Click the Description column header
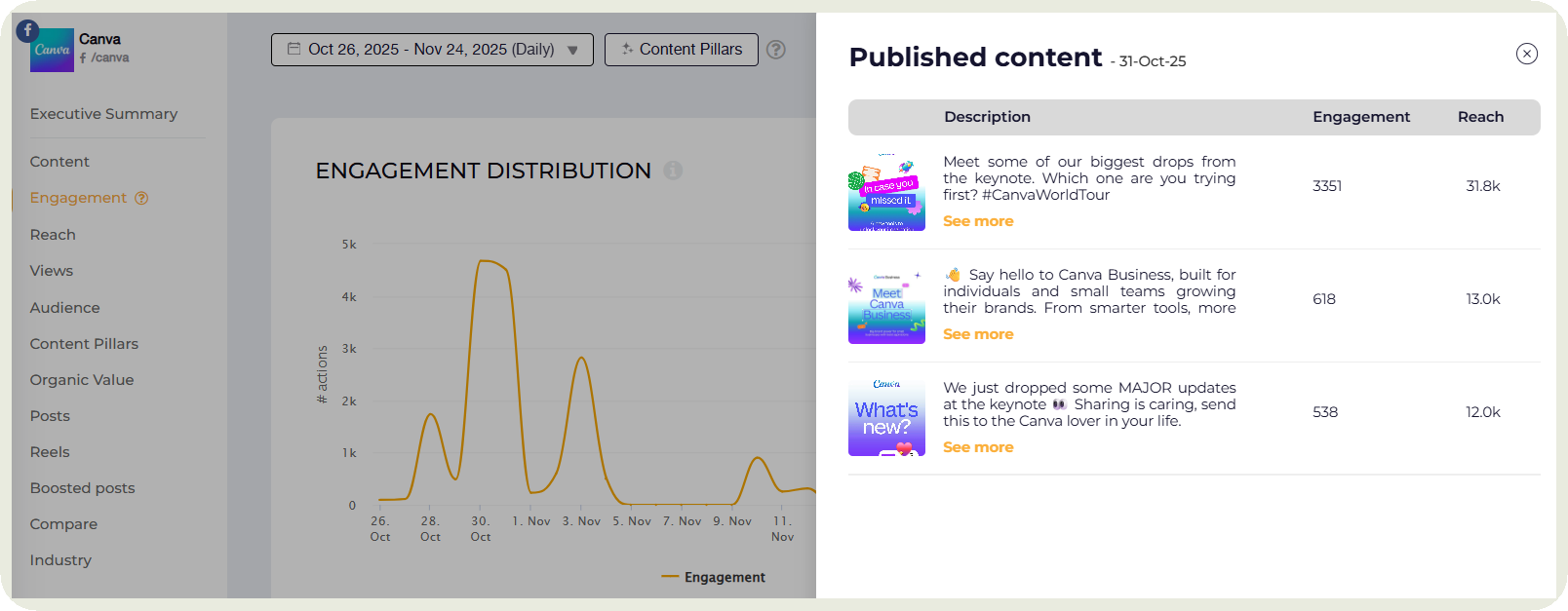1568x611 pixels. pos(987,117)
